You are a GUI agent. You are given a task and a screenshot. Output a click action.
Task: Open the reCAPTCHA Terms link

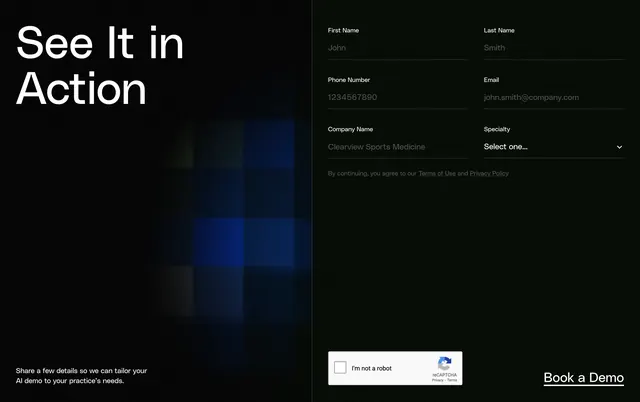point(452,380)
